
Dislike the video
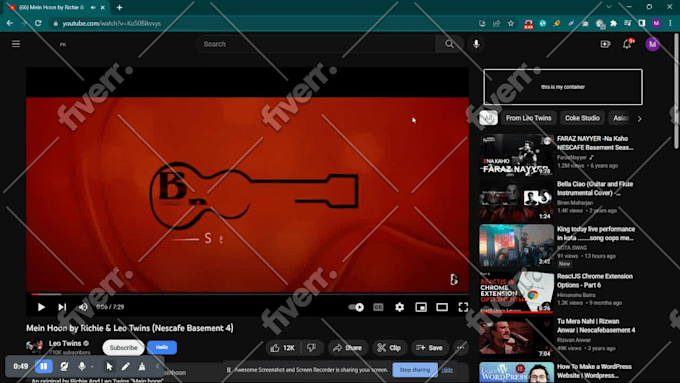pos(312,348)
